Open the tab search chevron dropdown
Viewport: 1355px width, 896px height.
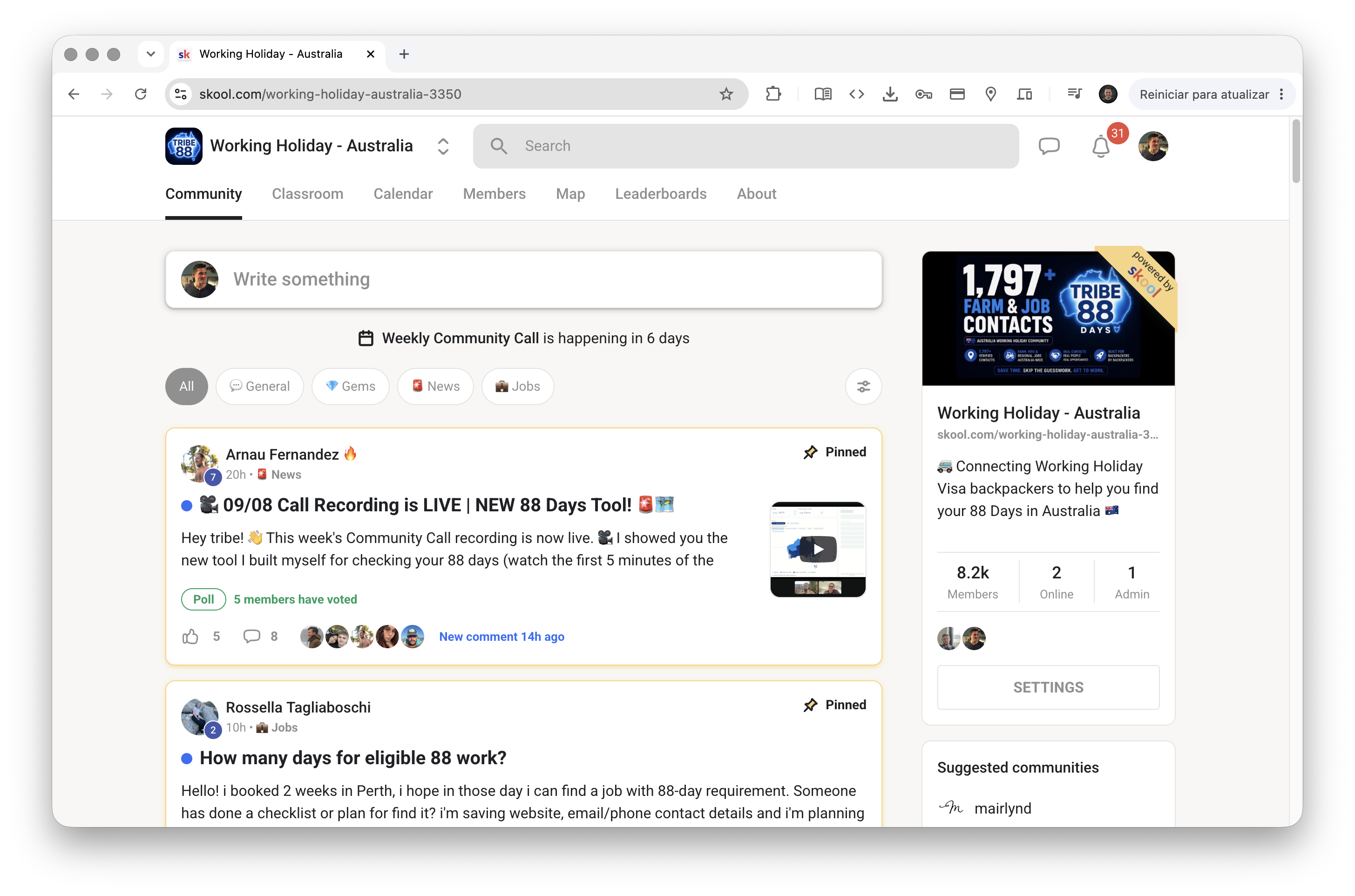[151, 54]
